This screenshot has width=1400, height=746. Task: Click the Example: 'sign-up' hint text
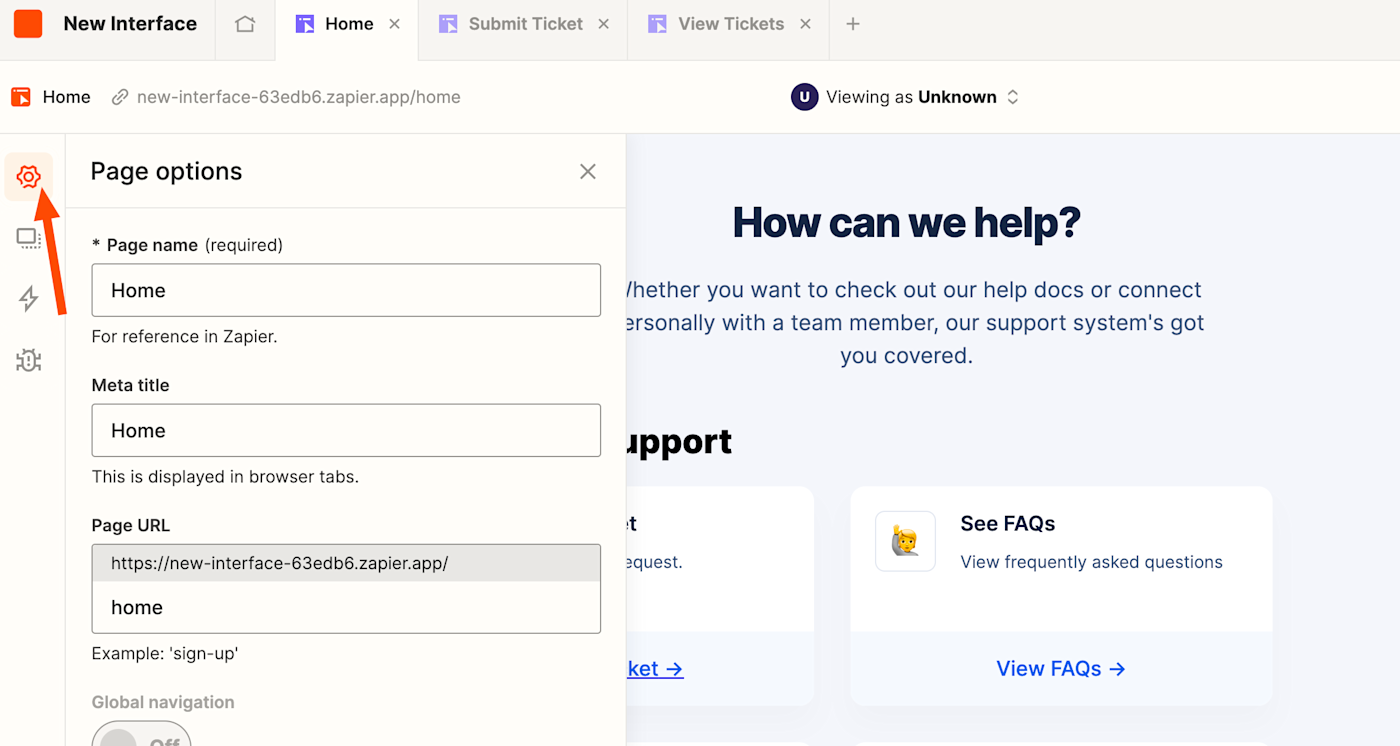[x=165, y=654]
